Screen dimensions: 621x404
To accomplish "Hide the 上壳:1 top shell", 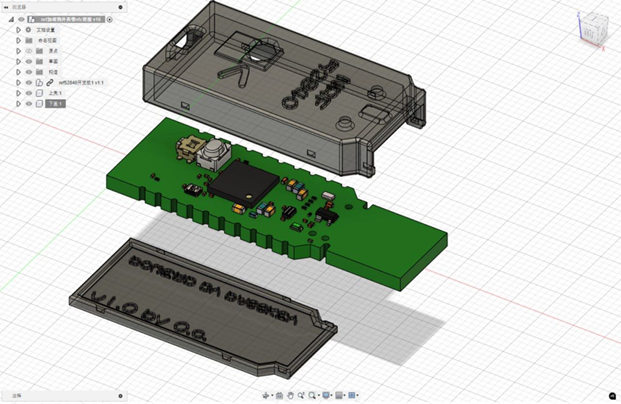I will point(29,93).
